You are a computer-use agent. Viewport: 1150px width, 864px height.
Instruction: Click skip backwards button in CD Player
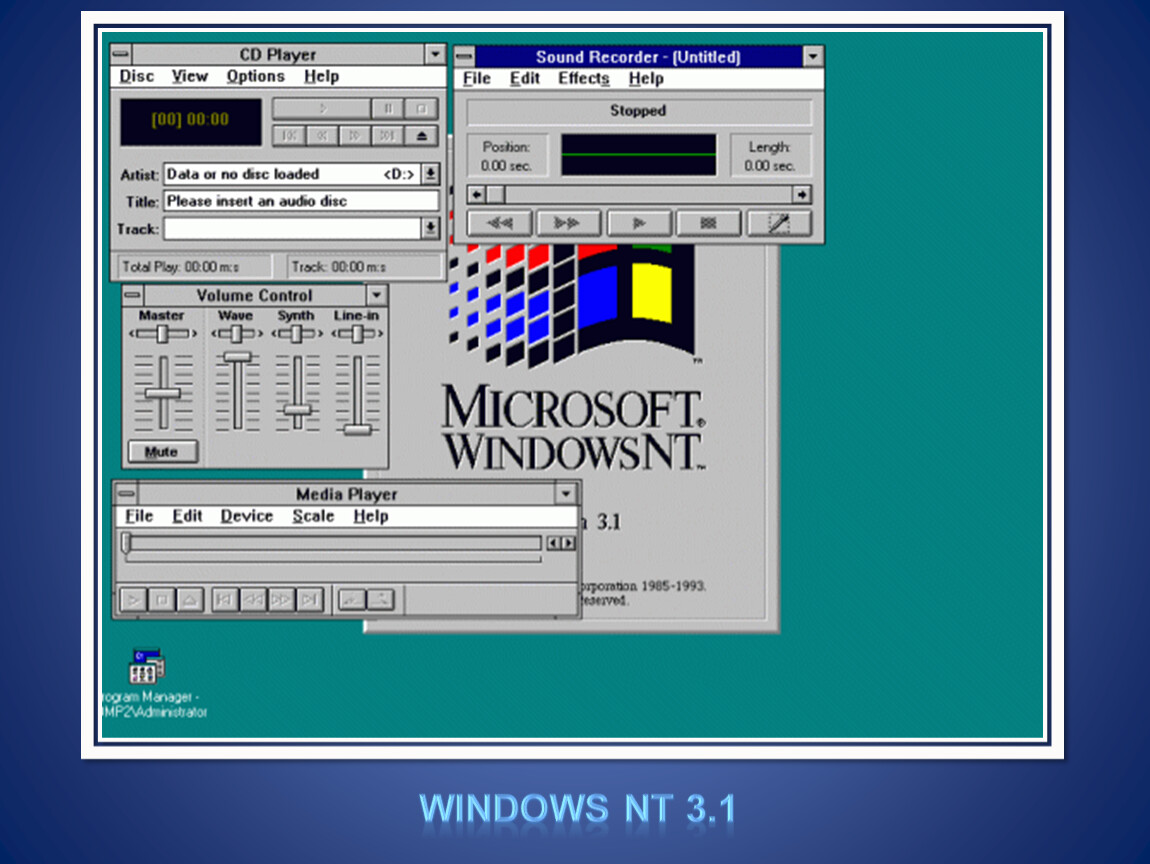322,136
